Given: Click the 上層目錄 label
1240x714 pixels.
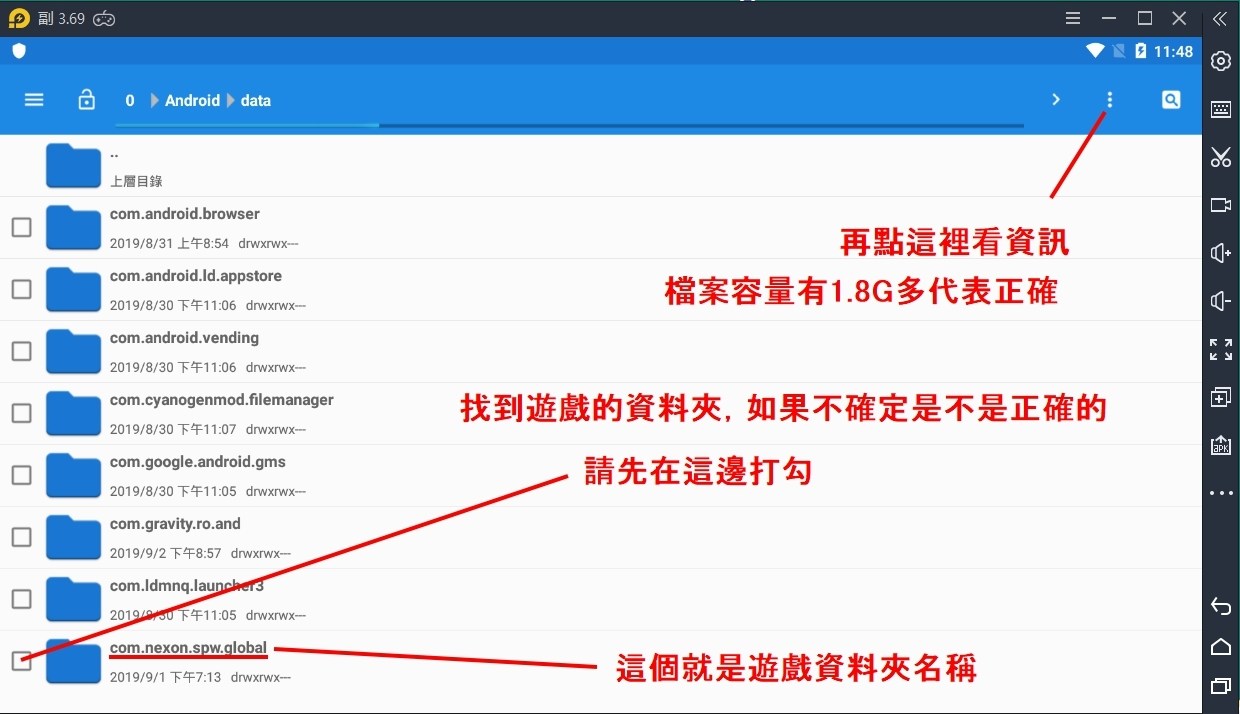Looking at the screenshot, I should [136, 182].
